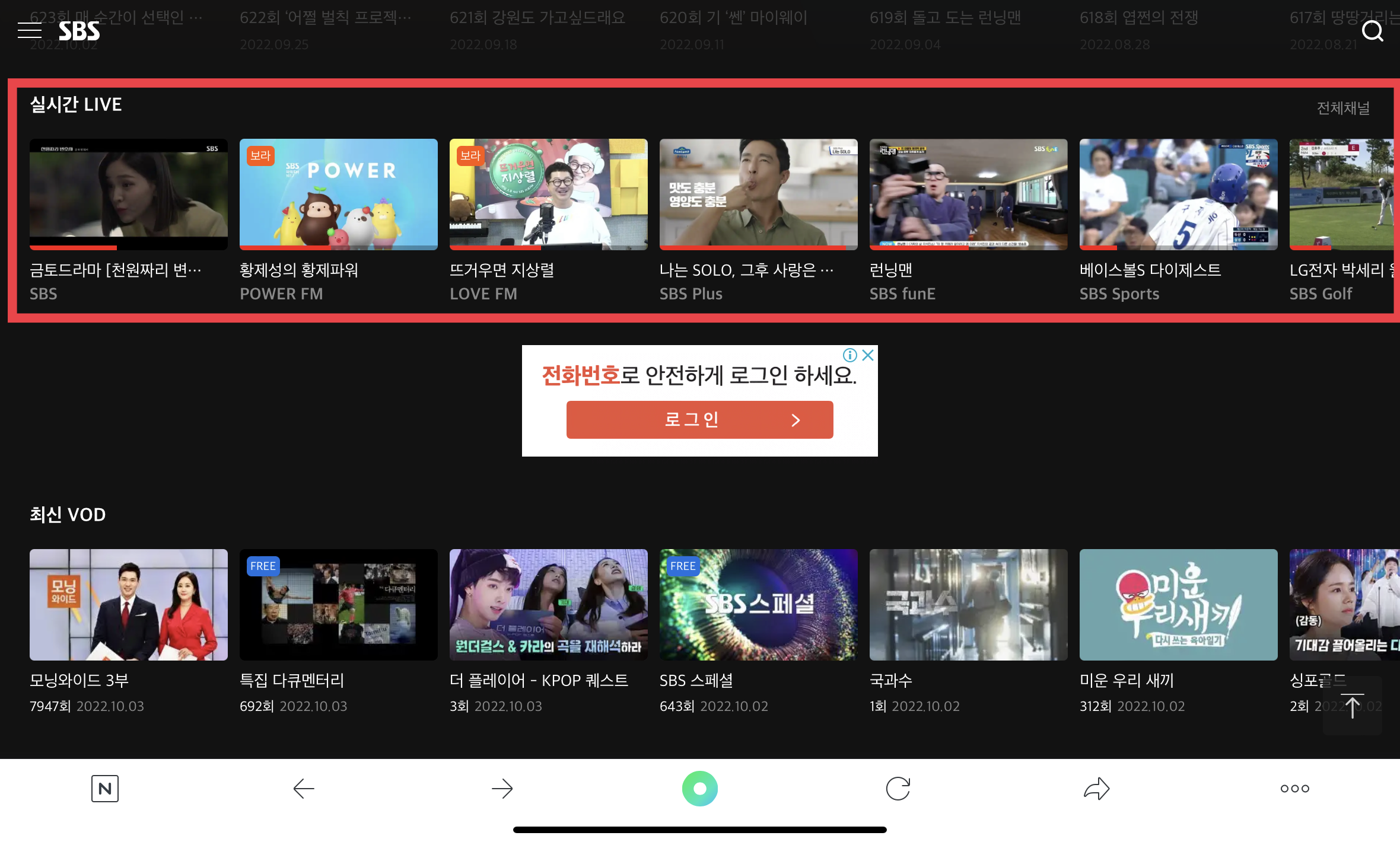Play 런닝맨 on SBS funE
This screenshot has width=1400, height=842.
point(968,194)
